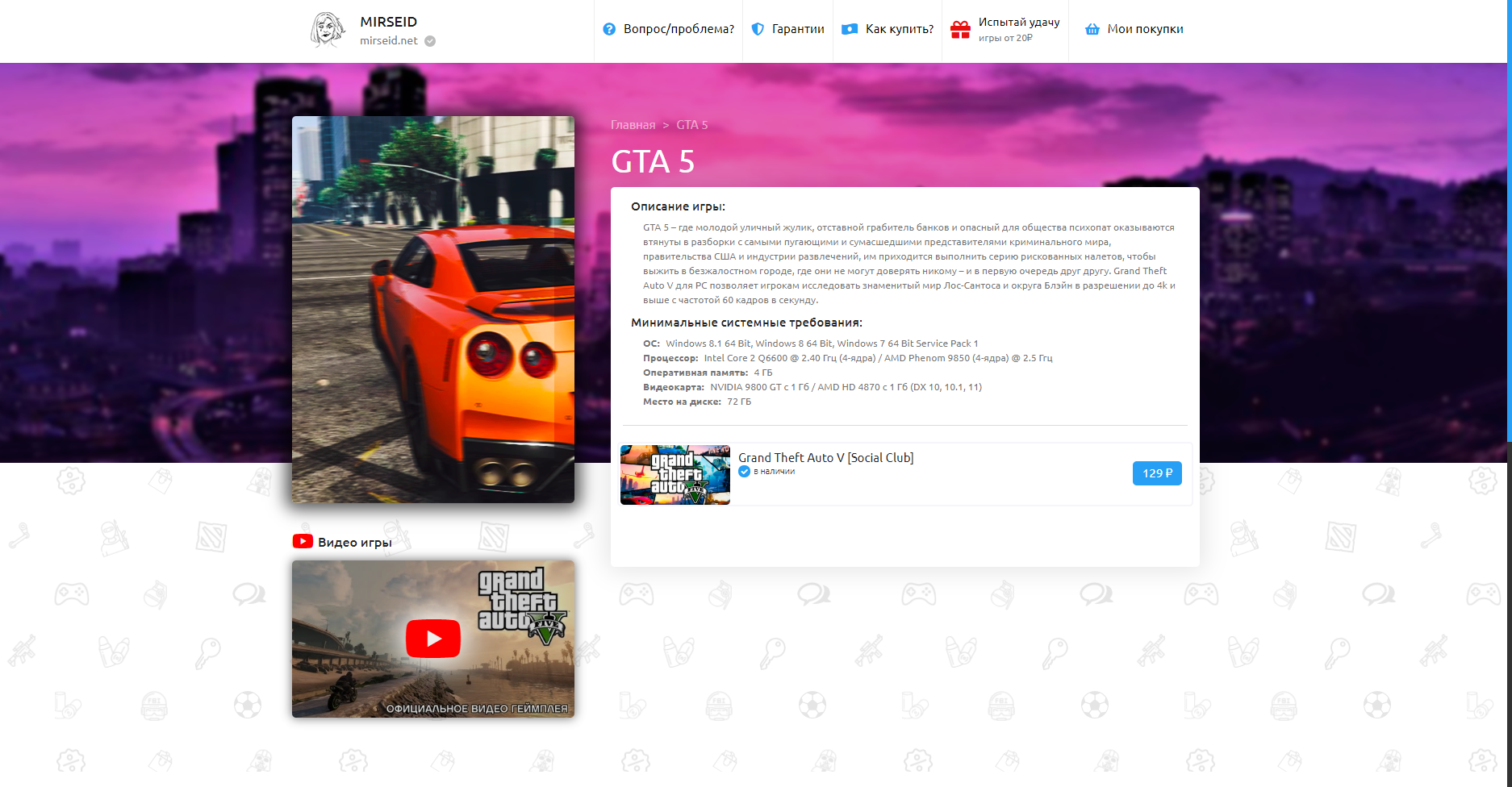Click the Grand Theft Auto V product thumbnail

coord(675,475)
